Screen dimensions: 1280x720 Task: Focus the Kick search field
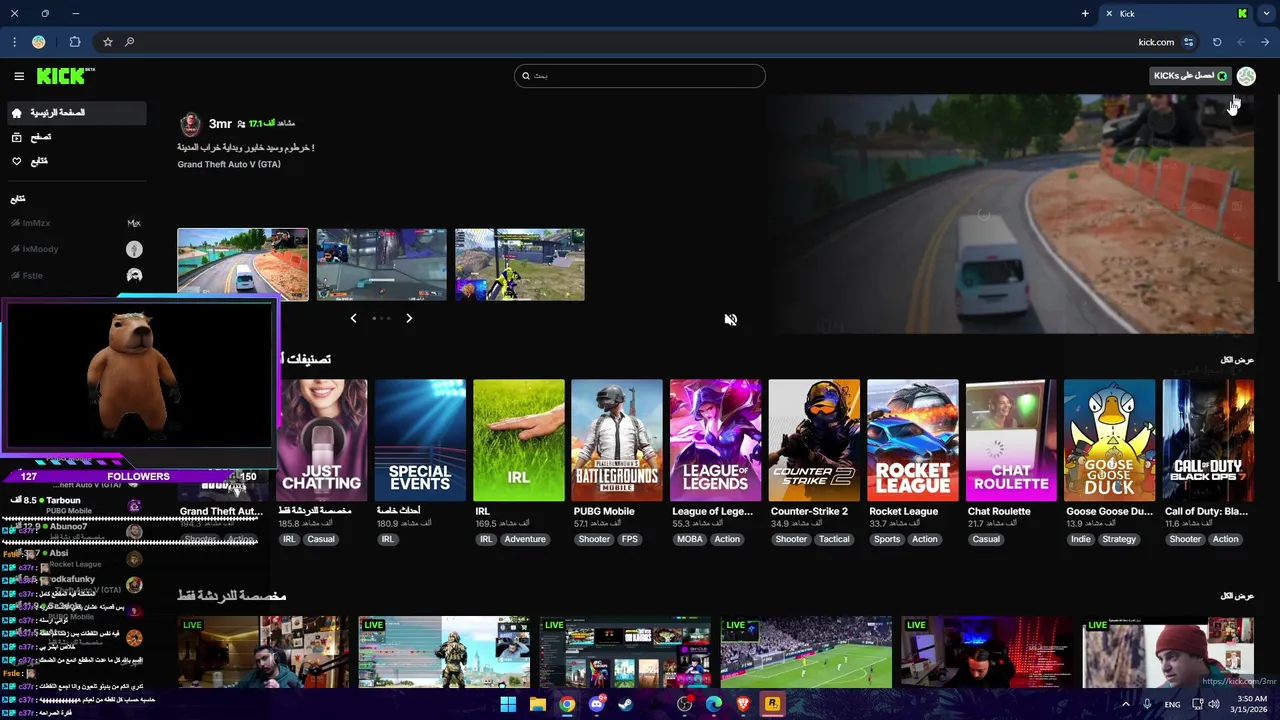tap(640, 76)
